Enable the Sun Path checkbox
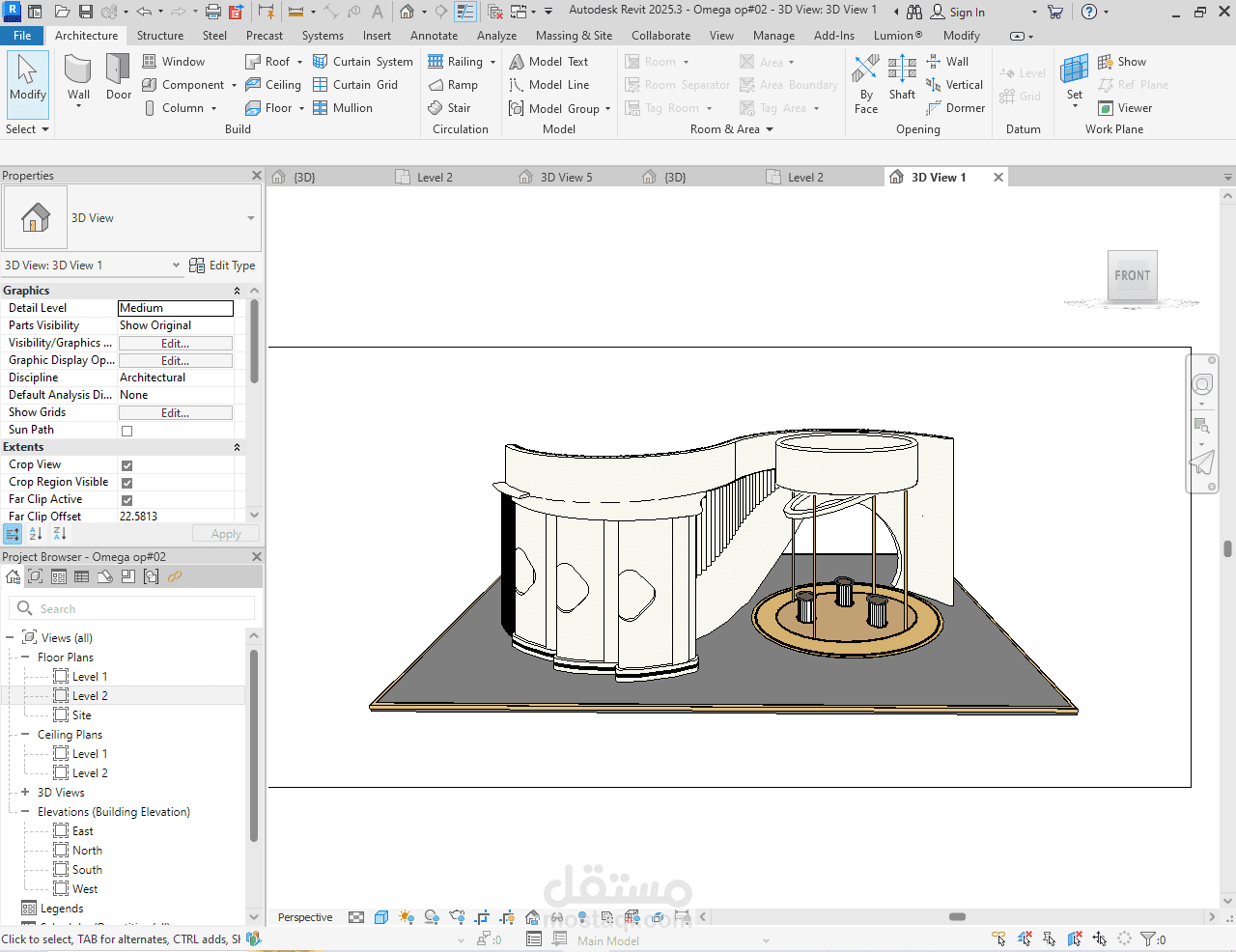1236x952 pixels. (x=126, y=431)
